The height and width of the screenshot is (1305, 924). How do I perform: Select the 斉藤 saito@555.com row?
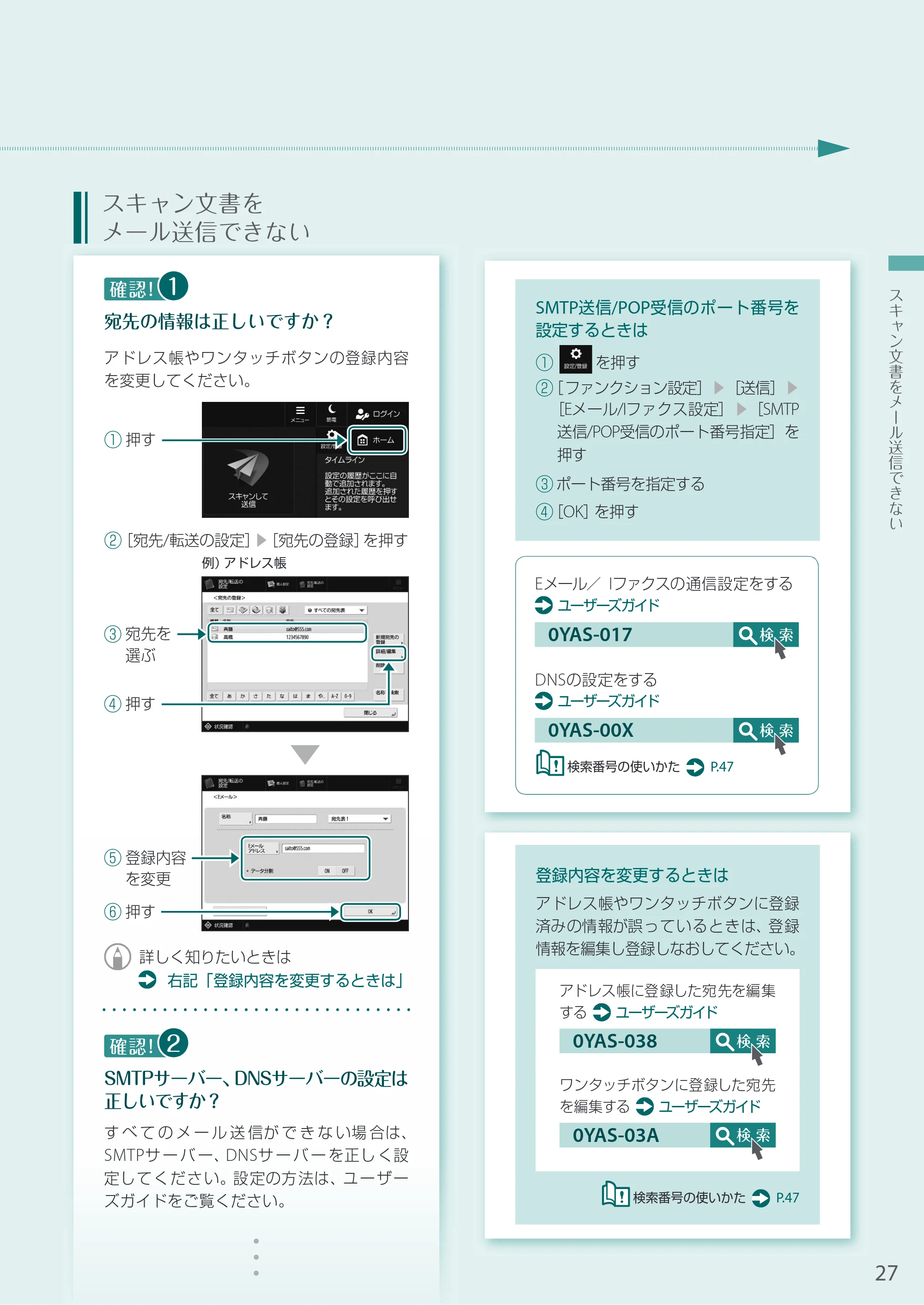287,629
